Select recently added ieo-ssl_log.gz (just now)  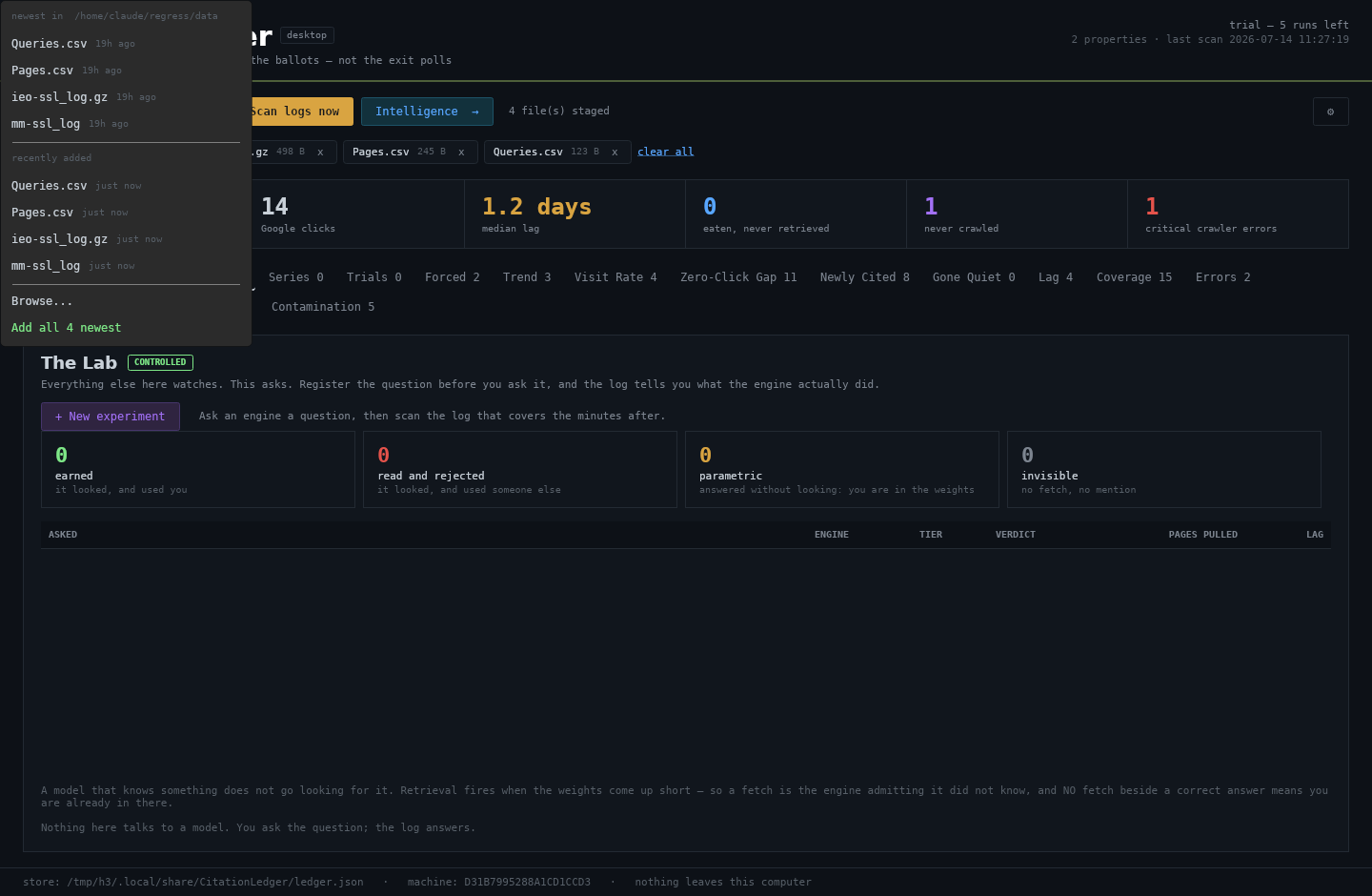126,239
